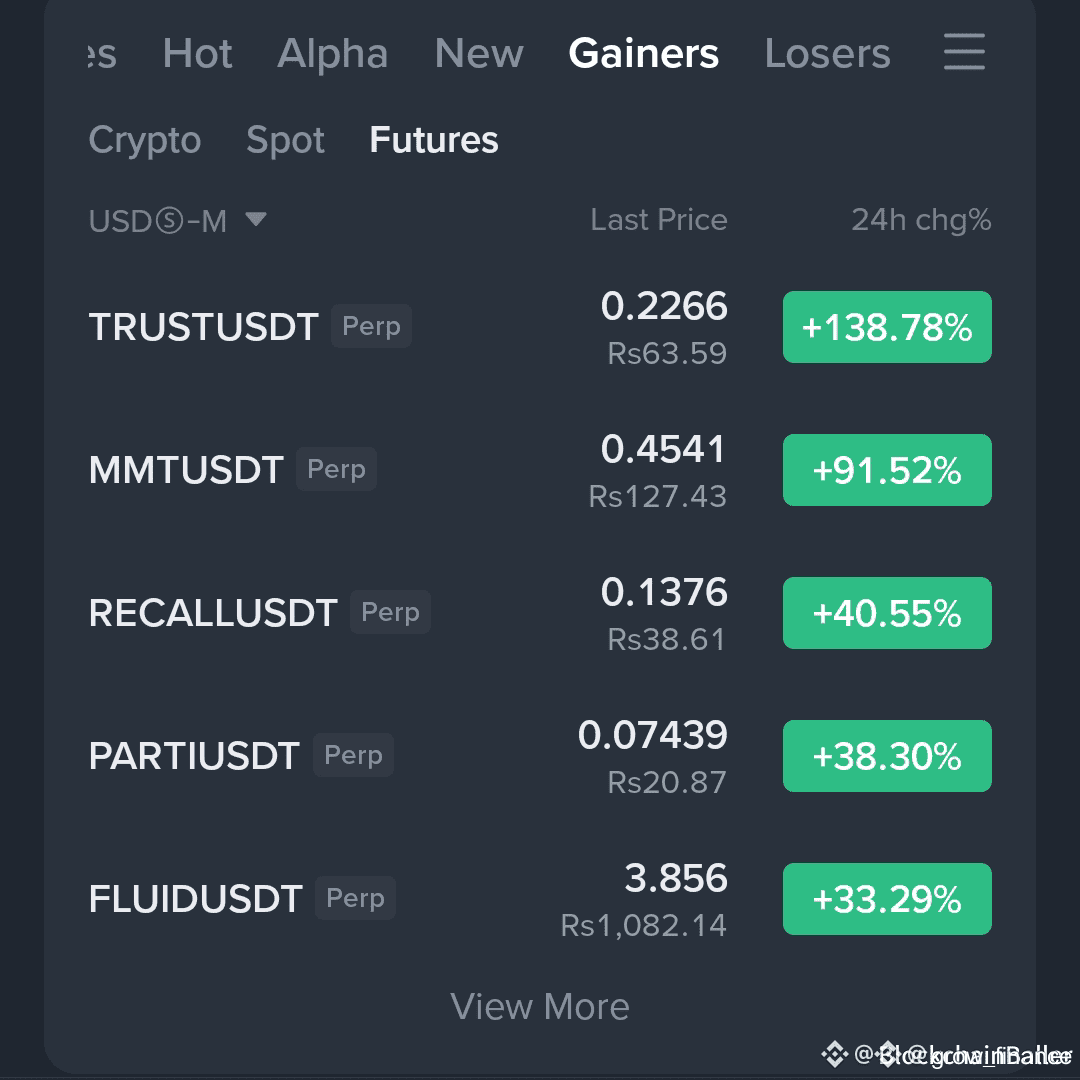Select the New listings tab
This screenshot has height=1080, width=1080.
click(x=479, y=55)
